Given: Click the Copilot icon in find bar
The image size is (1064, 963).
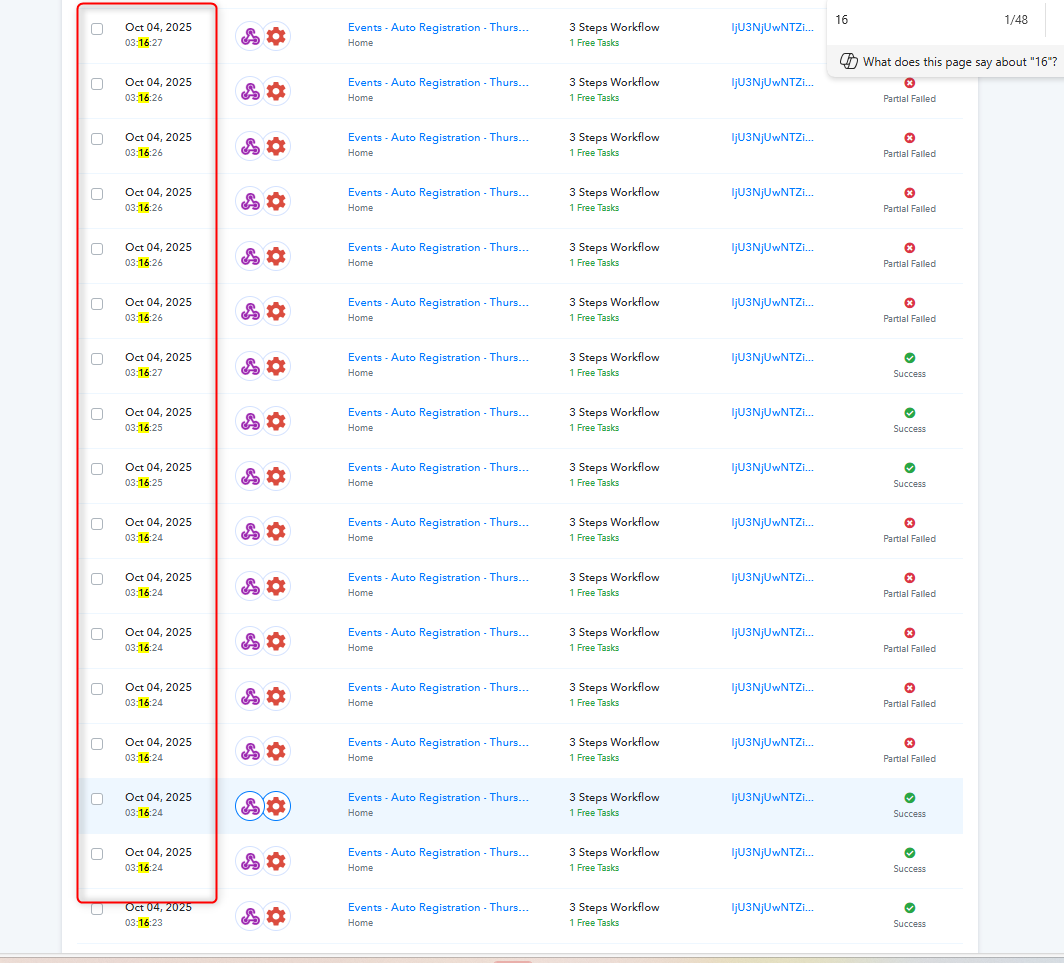Looking at the screenshot, I should (x=848, y=62).
